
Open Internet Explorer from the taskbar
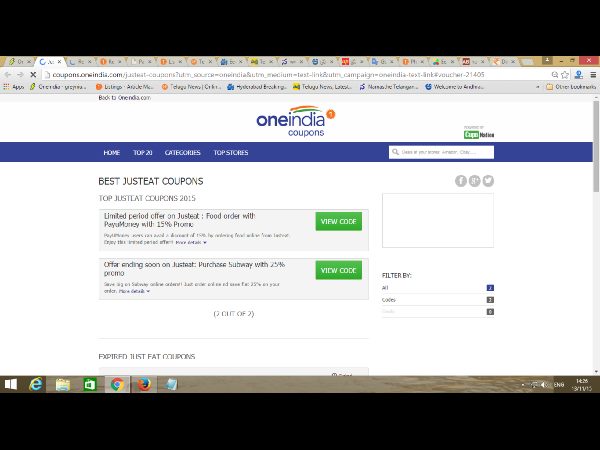(37, 384)
